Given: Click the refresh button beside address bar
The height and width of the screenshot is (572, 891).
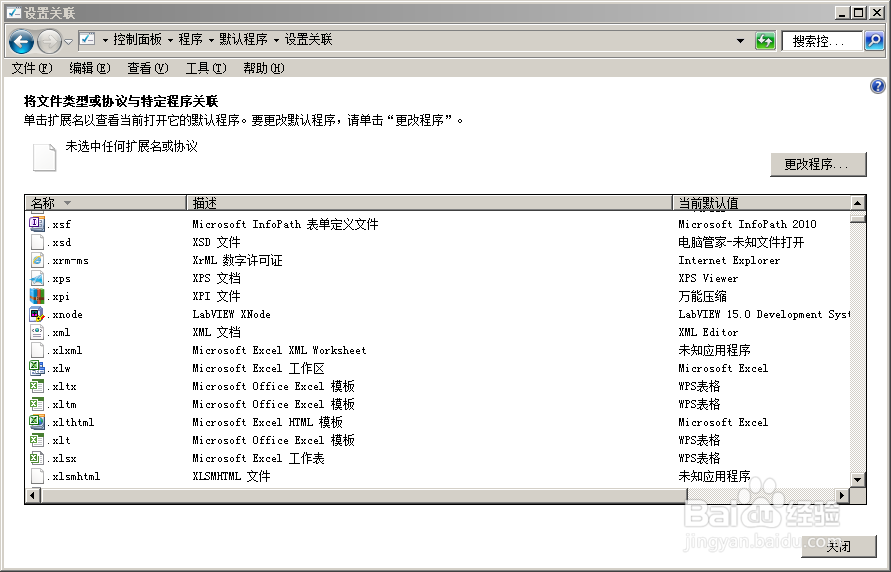Looking at the screenshot, I should coord(765,40).
